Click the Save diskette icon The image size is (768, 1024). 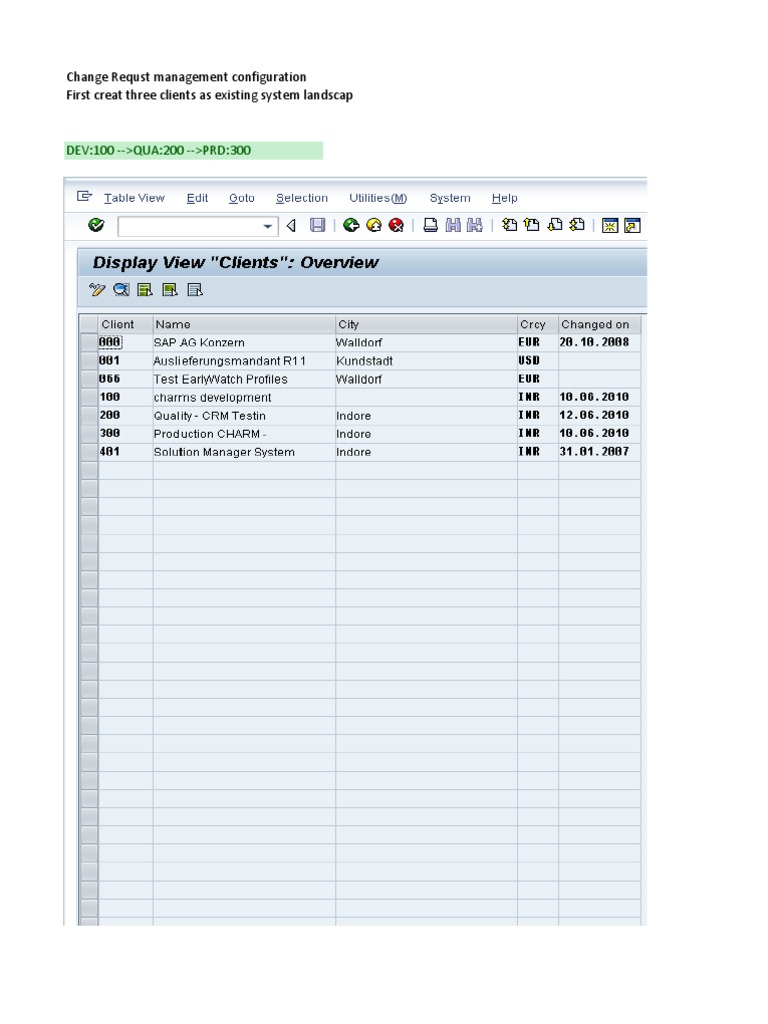[x=317, y=225]
